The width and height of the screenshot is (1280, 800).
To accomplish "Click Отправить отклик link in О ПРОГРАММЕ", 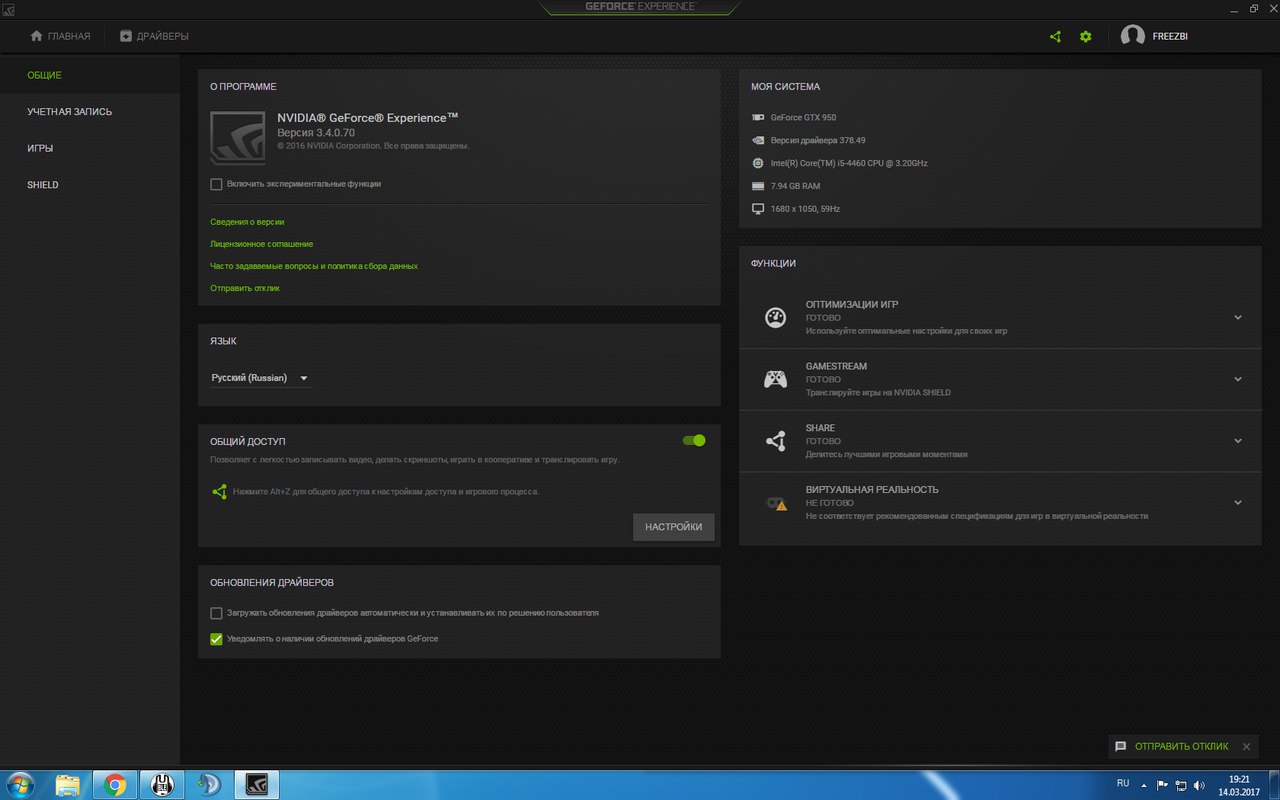I will pyautogui.click(x=245, y=288).
